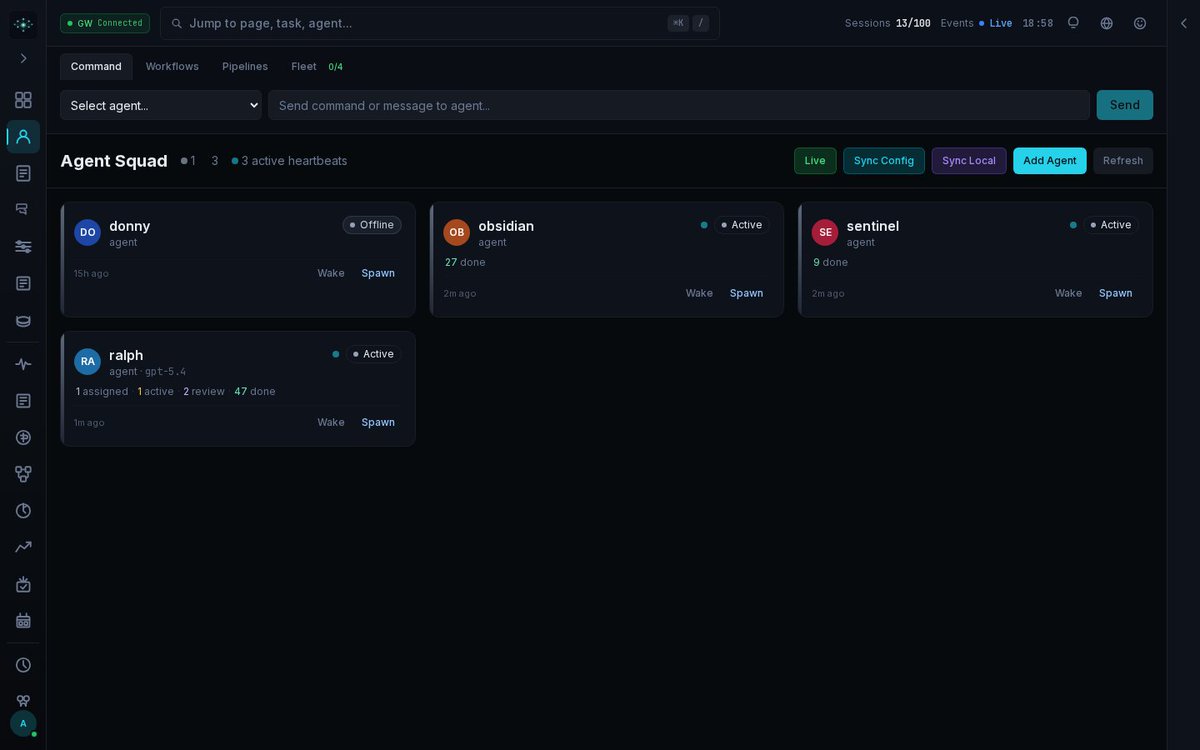Open the dashboard grid sidebar icon
The height and width of the screenshot is (750, 1200).
coord(23,100)
